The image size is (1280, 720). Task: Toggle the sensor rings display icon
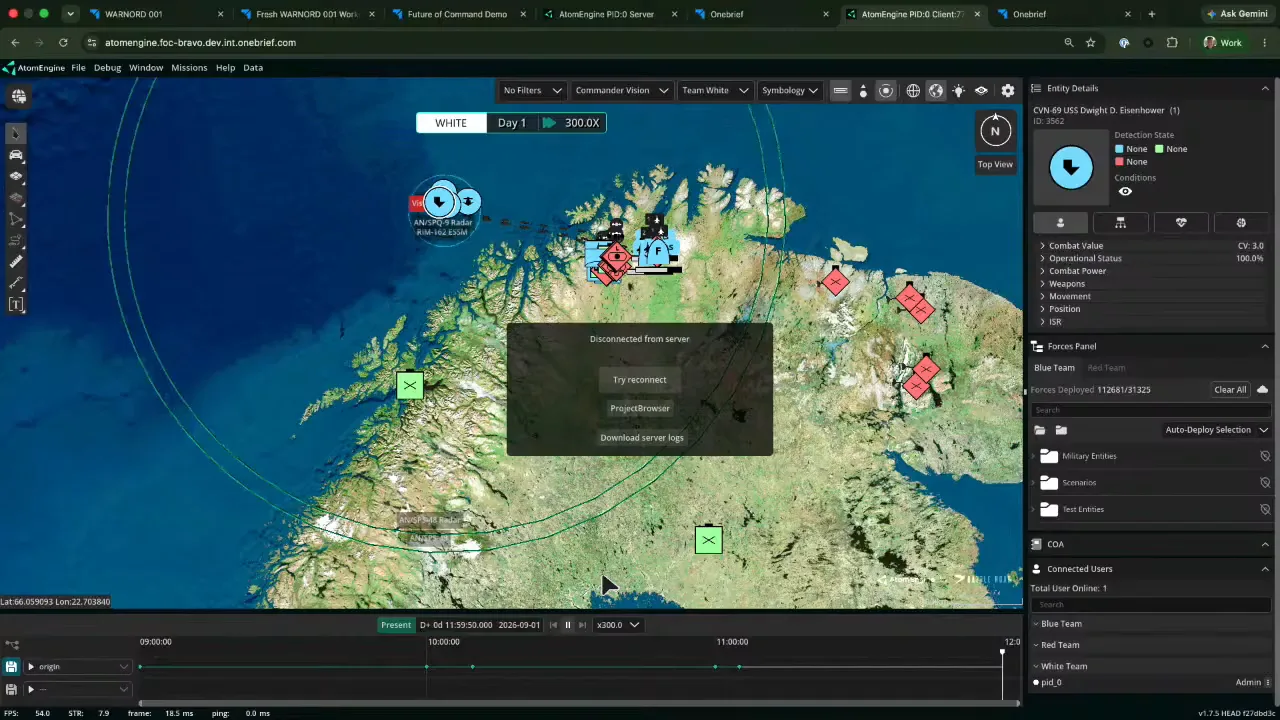pos(886,90)
